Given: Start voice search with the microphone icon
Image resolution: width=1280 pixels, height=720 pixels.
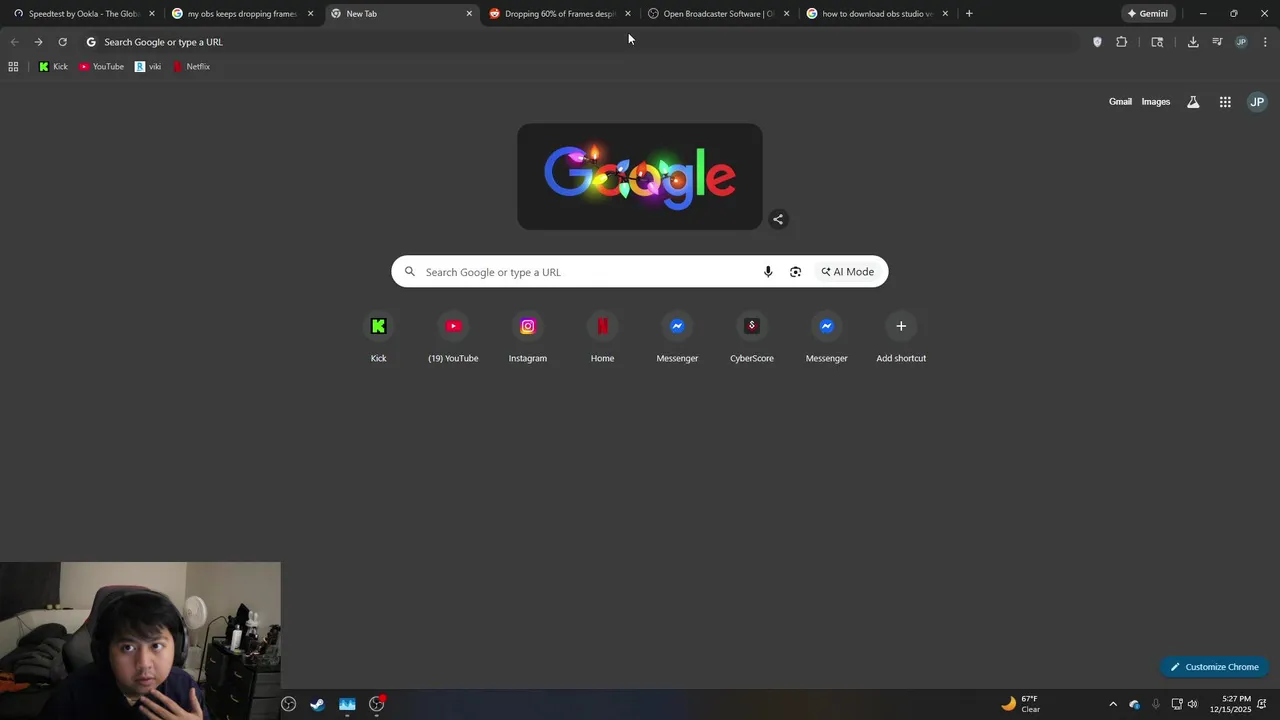Looking at the screenshot, I should 768,272.
